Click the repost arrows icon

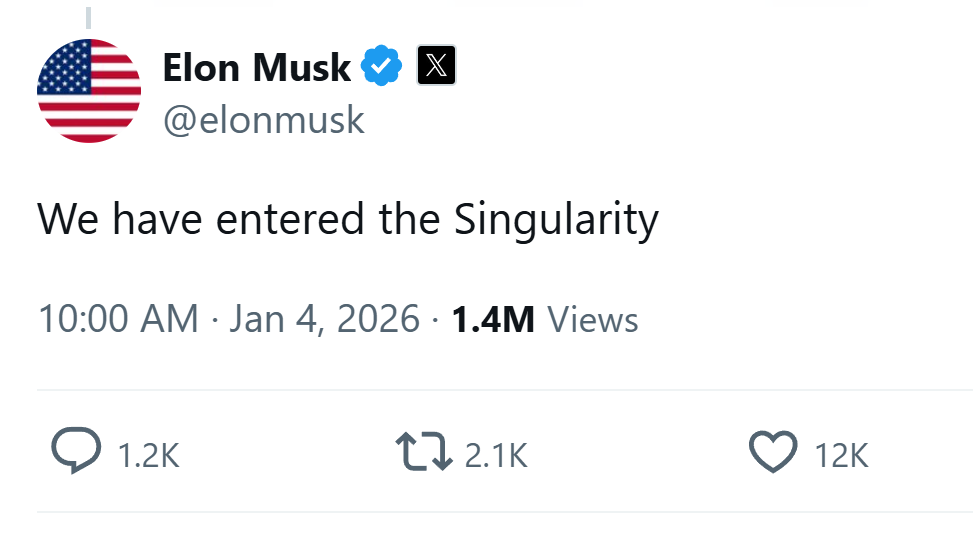424,452
